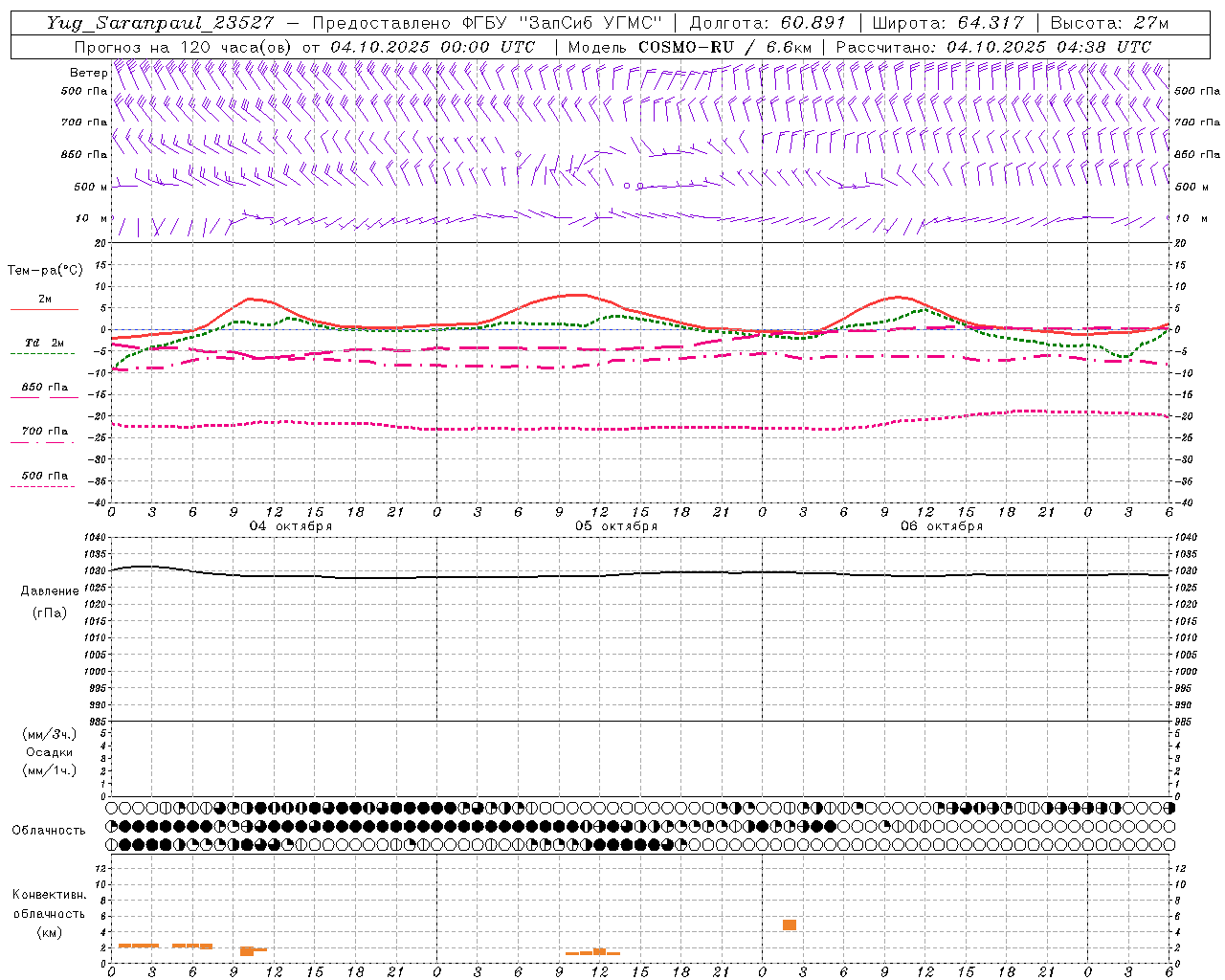Click the '(гПа)' unit under Давление
This screenshot has width=1225, height=980.
tap(50, 612)
